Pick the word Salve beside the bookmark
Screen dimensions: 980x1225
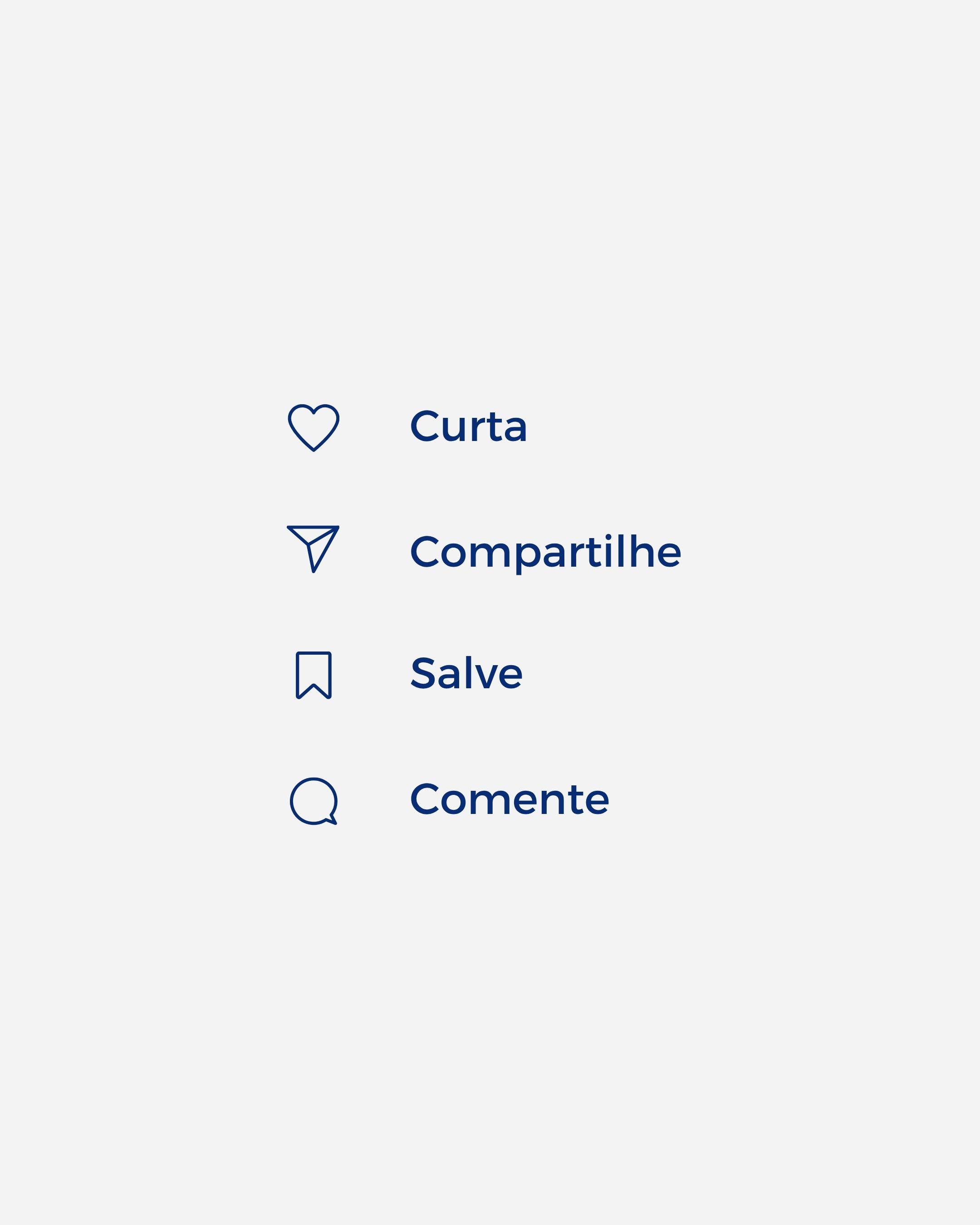coord(466,674)
